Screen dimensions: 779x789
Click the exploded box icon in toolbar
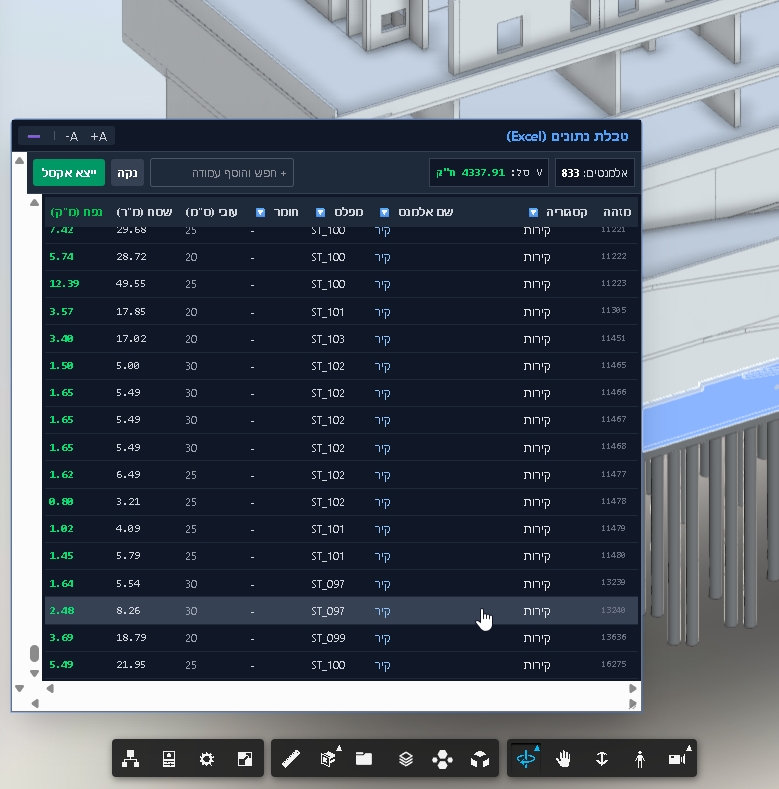pyautogui.click(x=480, y=759)
